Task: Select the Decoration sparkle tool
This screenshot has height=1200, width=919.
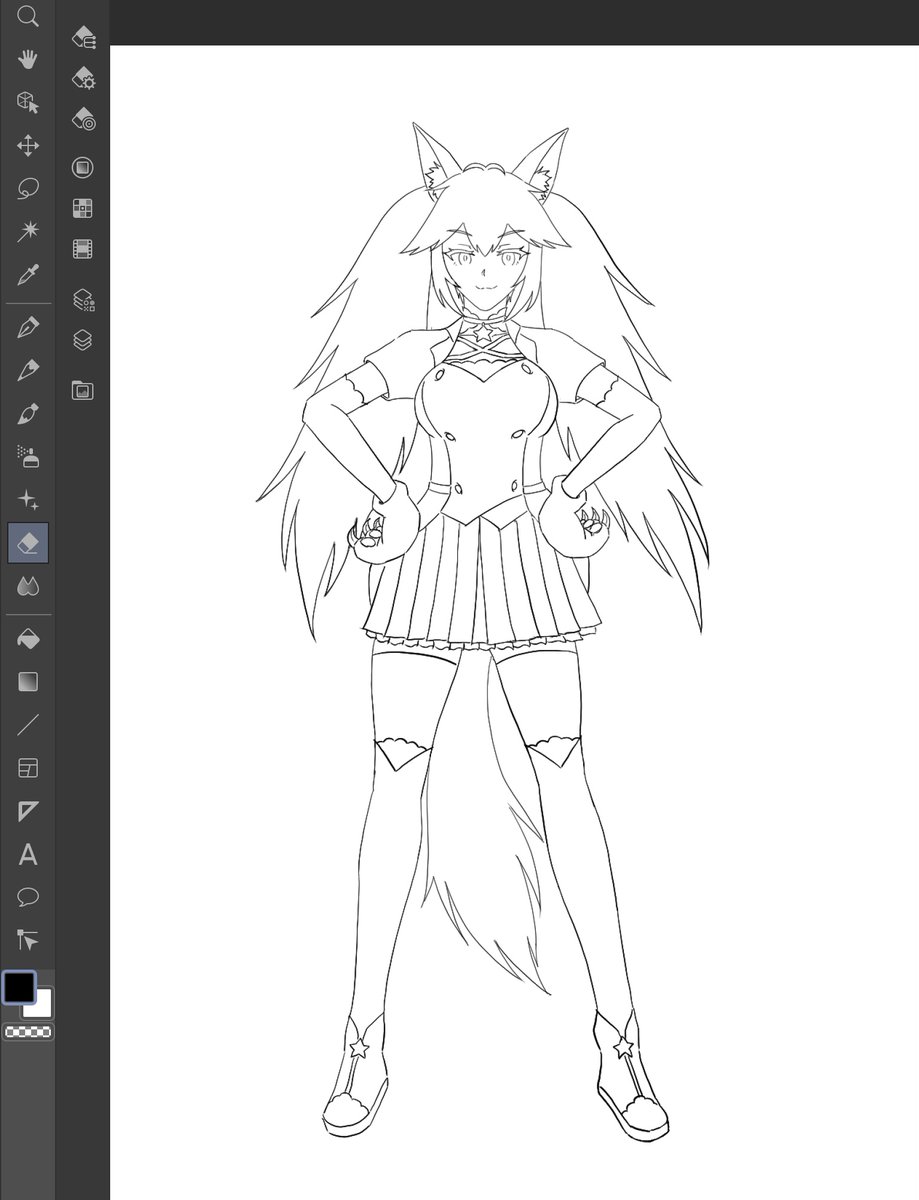Action: point(28,500)
